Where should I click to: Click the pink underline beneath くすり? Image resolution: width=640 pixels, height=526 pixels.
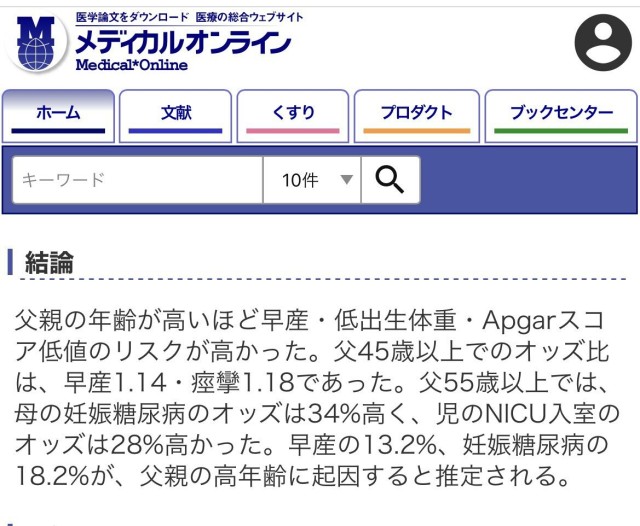coord(292,131)
